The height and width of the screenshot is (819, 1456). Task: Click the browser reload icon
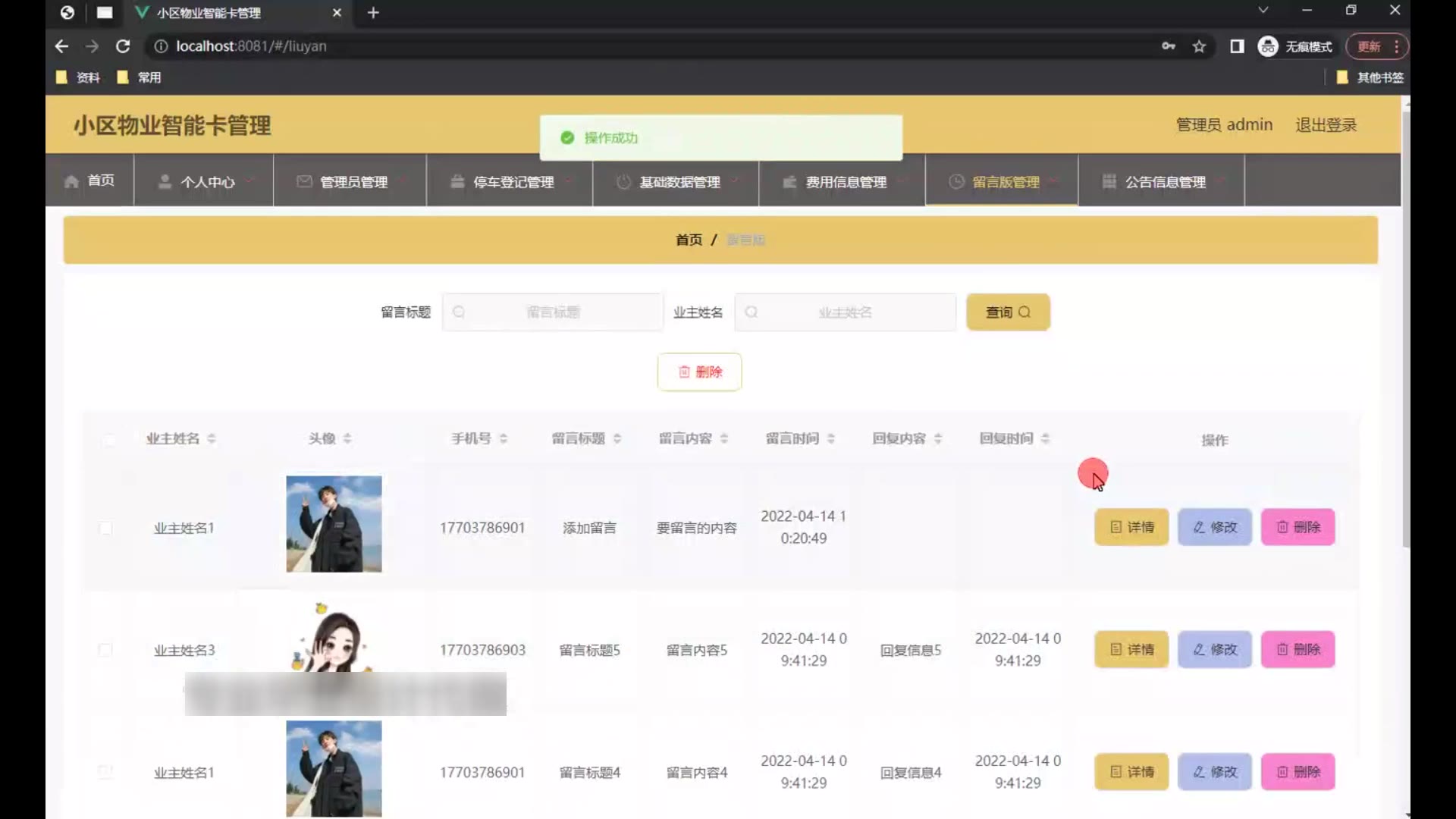click(122, 46)
